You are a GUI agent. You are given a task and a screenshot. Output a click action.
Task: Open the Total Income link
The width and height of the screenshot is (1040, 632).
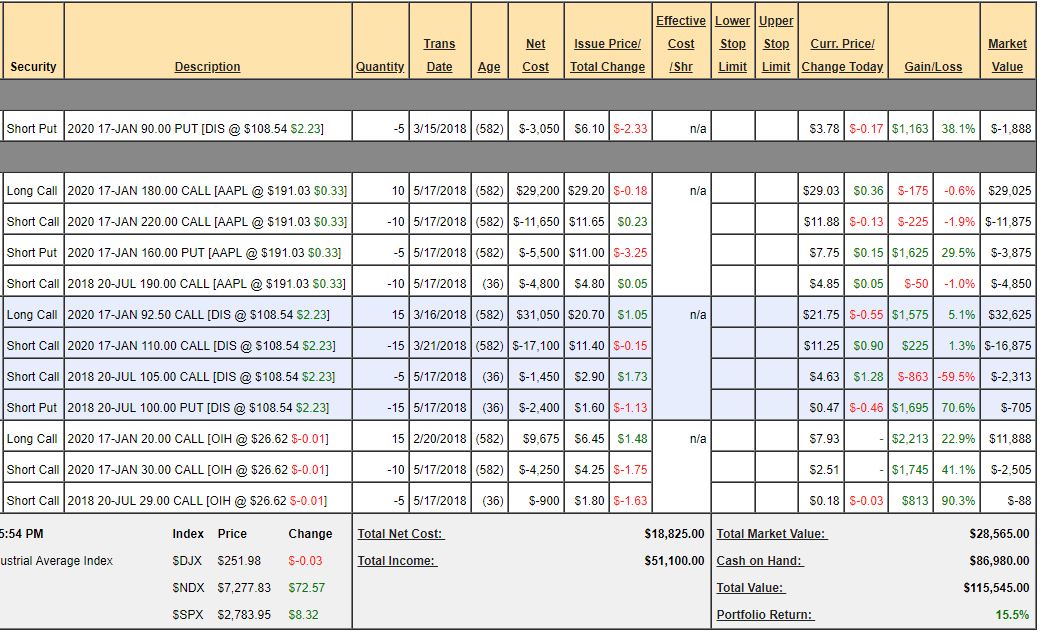tap(397, 561)
